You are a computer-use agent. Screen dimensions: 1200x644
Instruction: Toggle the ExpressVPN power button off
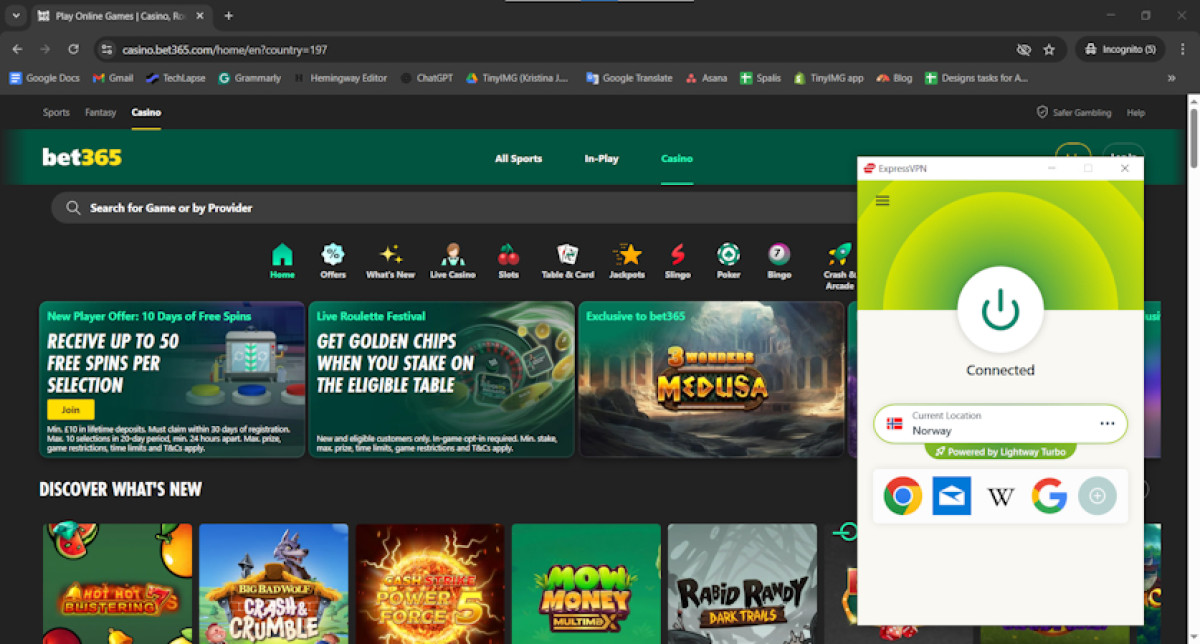click(x=1000, y=311)
